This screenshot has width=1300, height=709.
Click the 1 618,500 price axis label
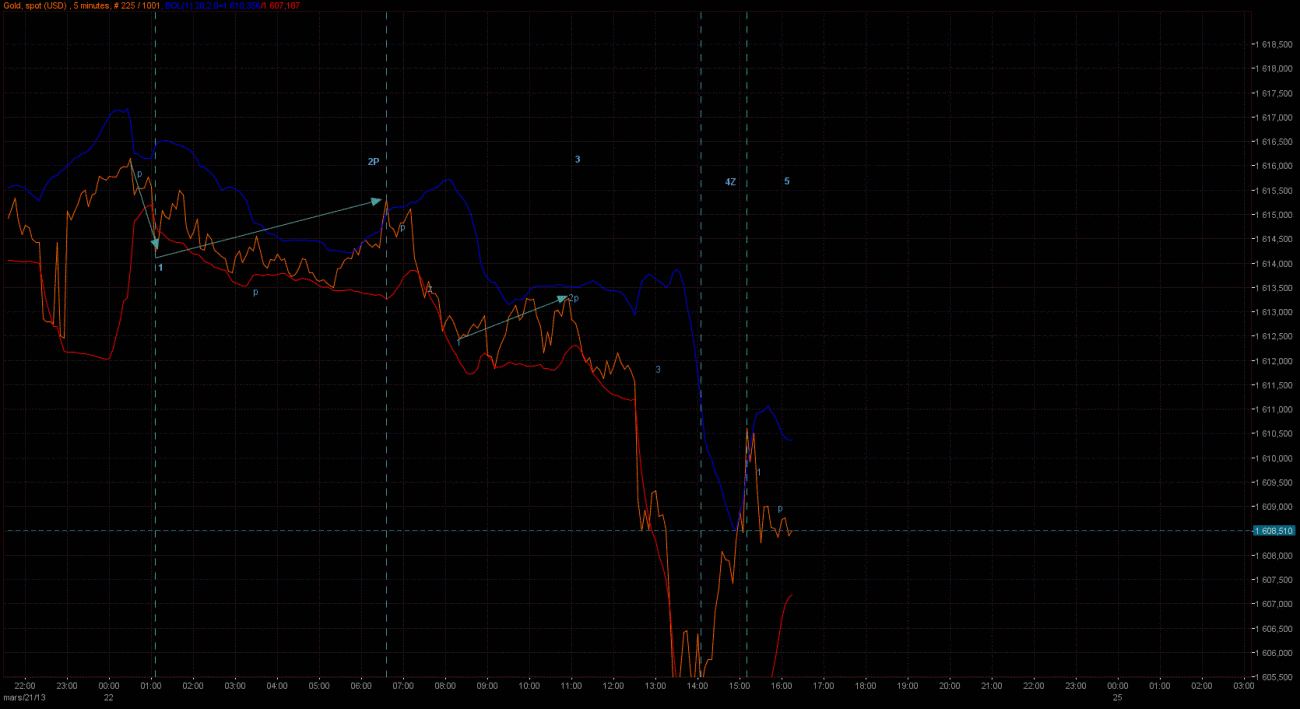[1274, 44]
